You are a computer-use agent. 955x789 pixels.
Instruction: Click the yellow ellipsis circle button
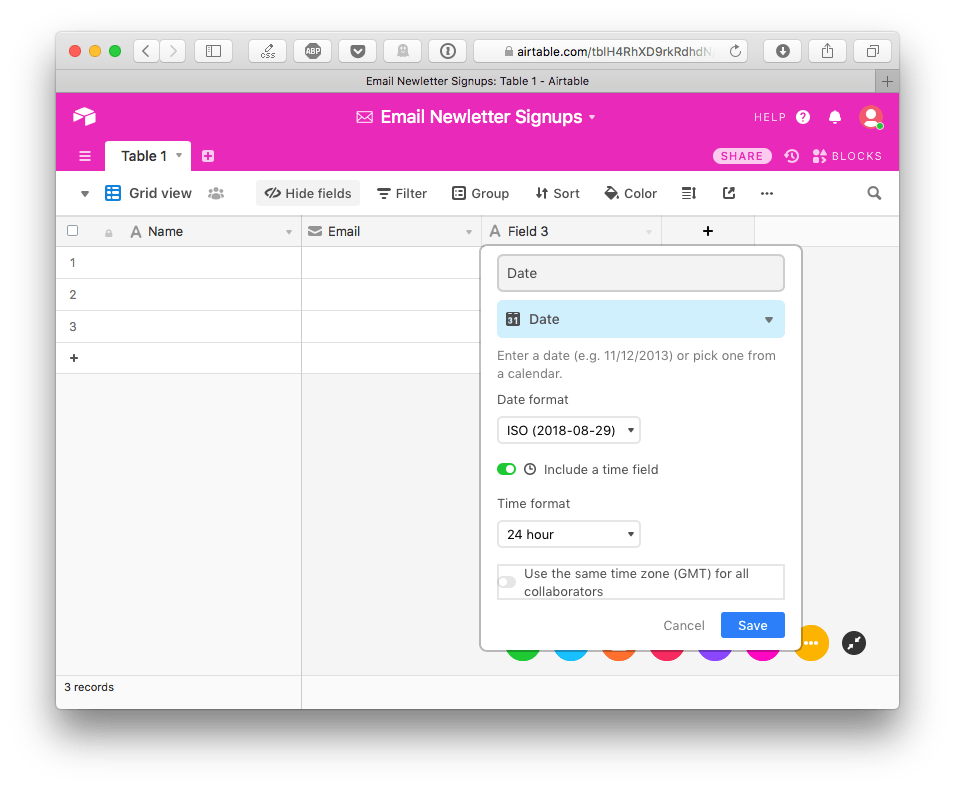pos(811,643)
